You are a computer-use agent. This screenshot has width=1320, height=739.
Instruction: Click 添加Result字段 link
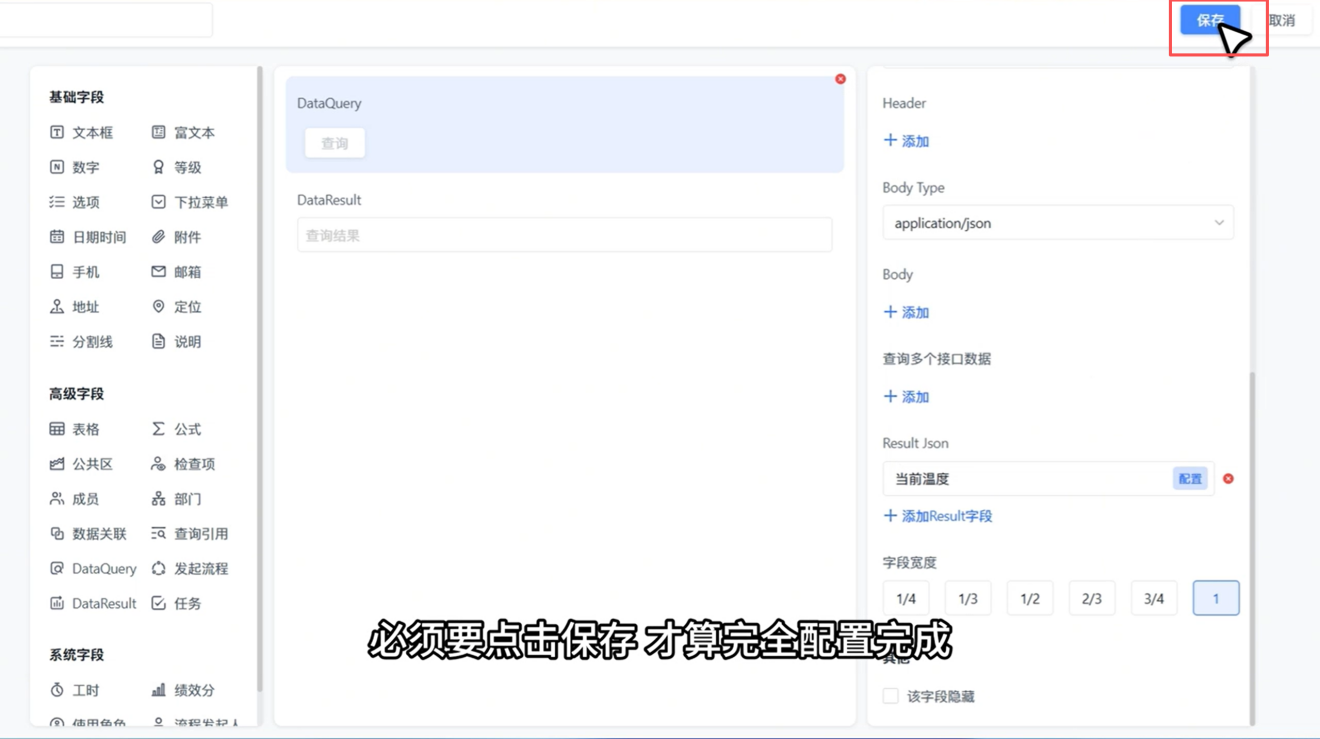point(938,516)
